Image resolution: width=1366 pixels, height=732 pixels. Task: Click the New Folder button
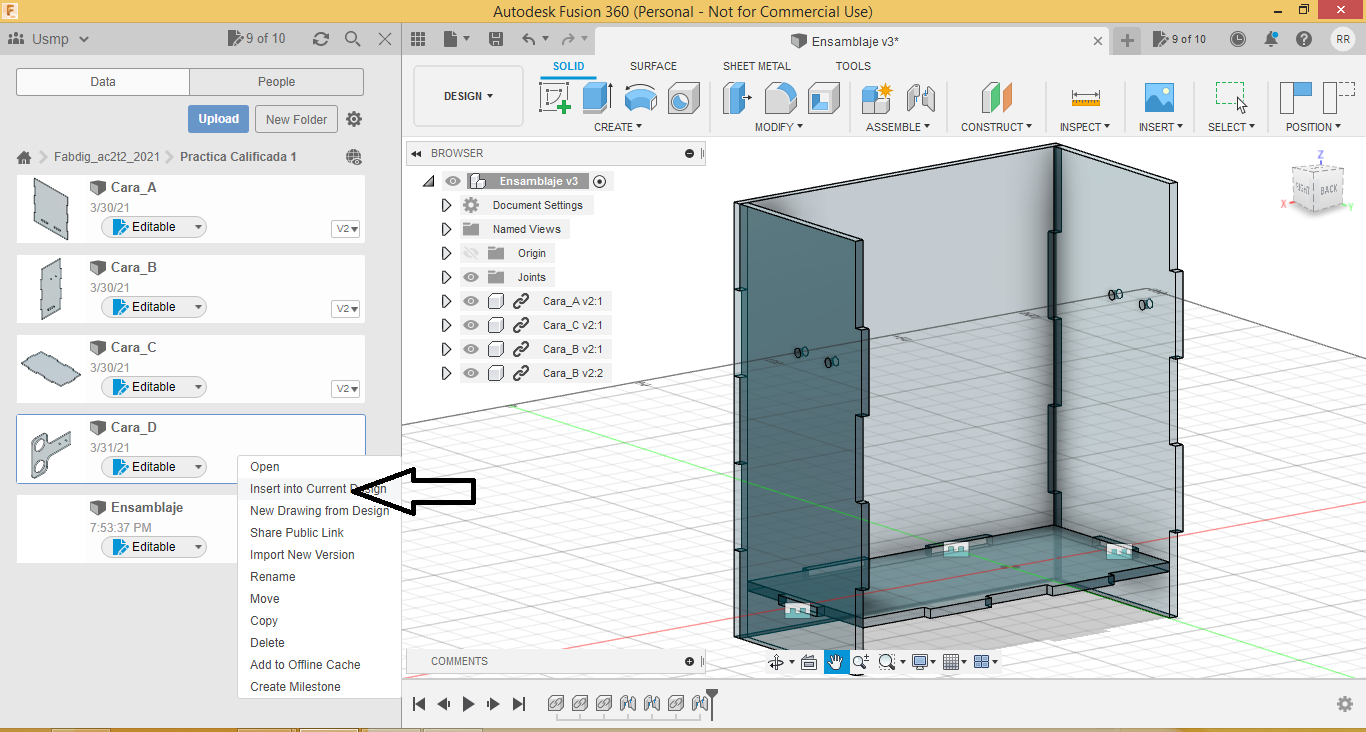click(x=296, y=119)
